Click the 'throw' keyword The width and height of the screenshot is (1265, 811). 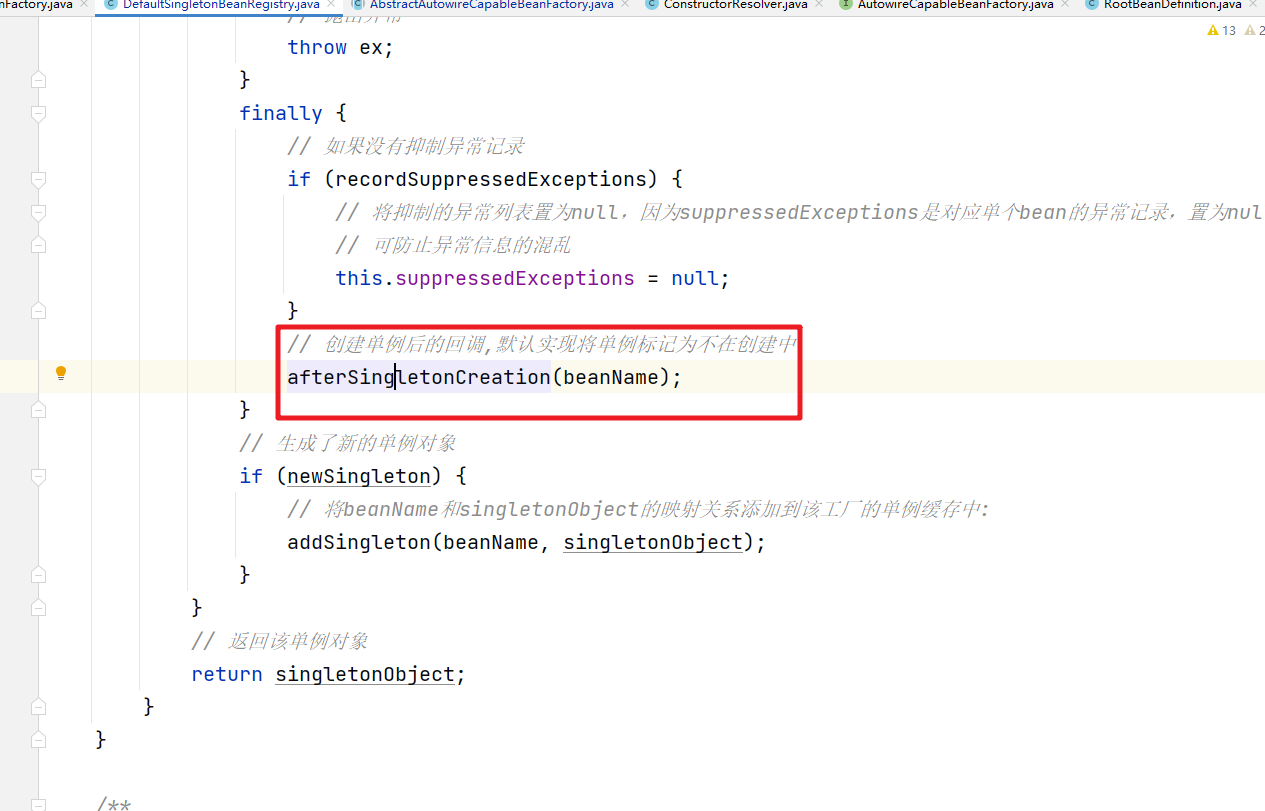[317, 47]
